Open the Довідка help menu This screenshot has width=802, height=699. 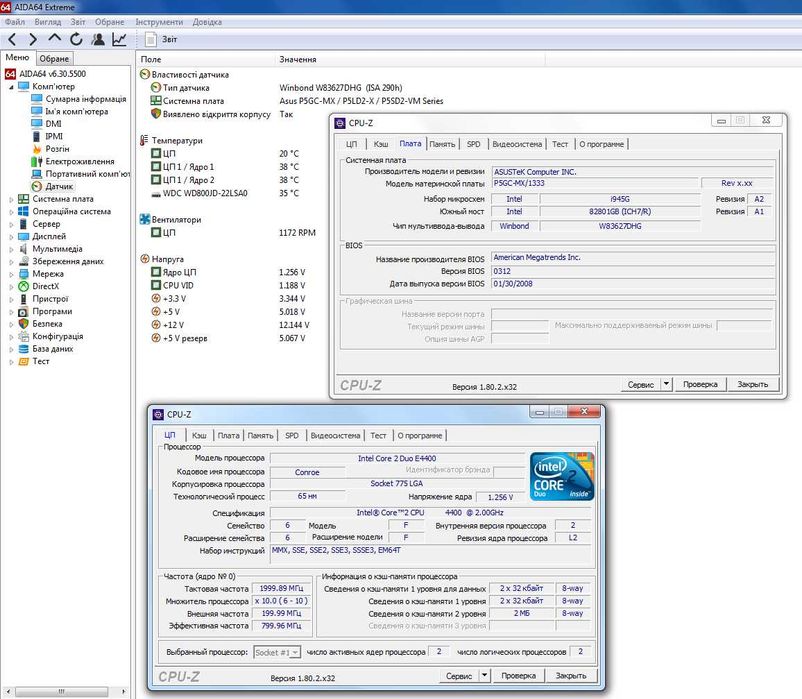tap(207, 22)
